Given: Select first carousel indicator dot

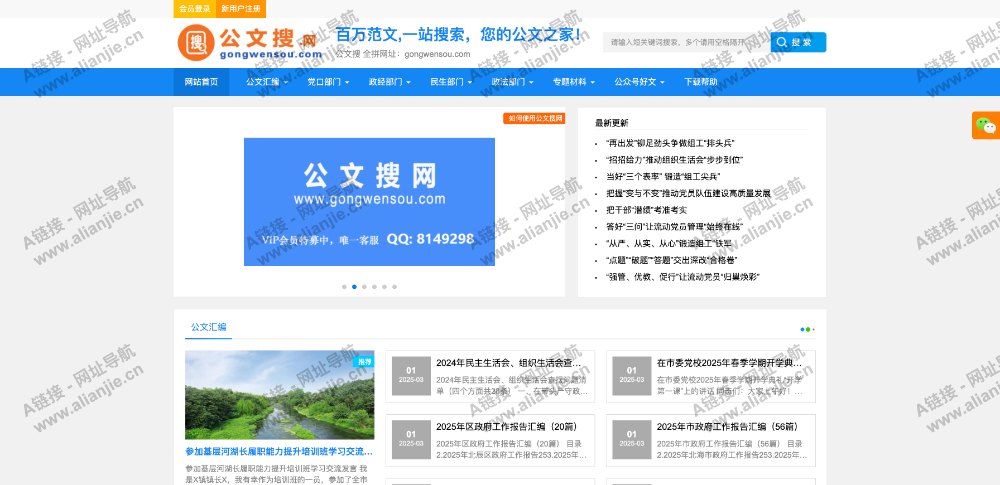Looking at the screenshot, I should 344,287.
